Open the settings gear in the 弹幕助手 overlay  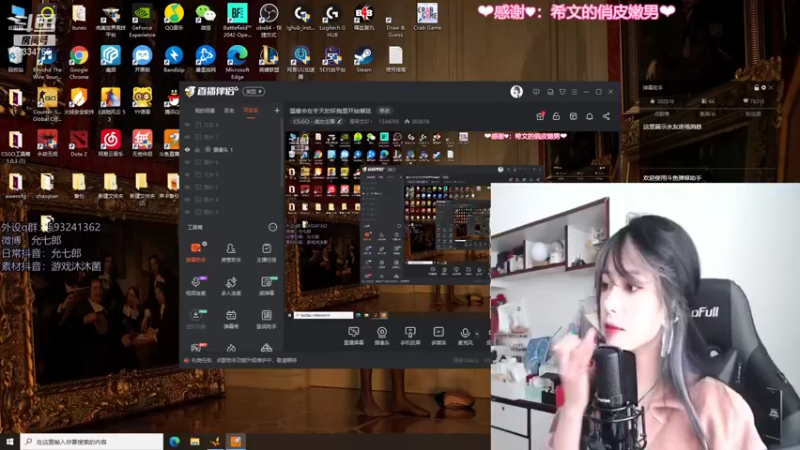[763, 88]
